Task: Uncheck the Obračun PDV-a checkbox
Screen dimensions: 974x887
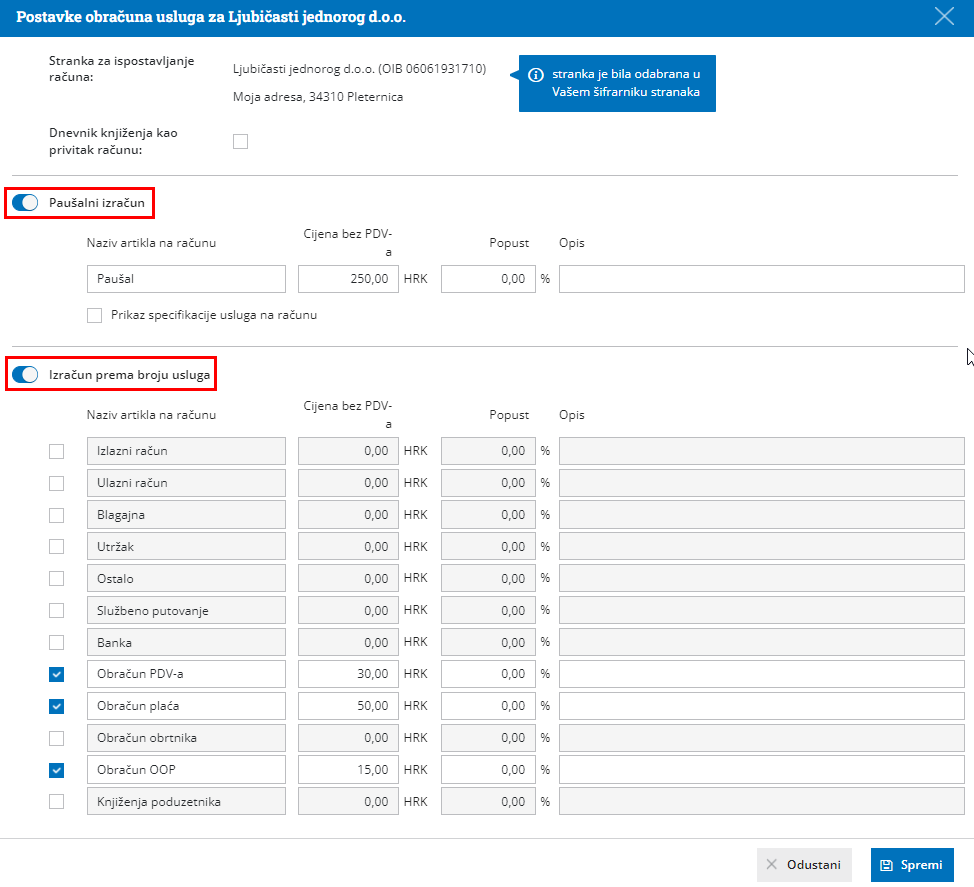Action: point(57,675)
